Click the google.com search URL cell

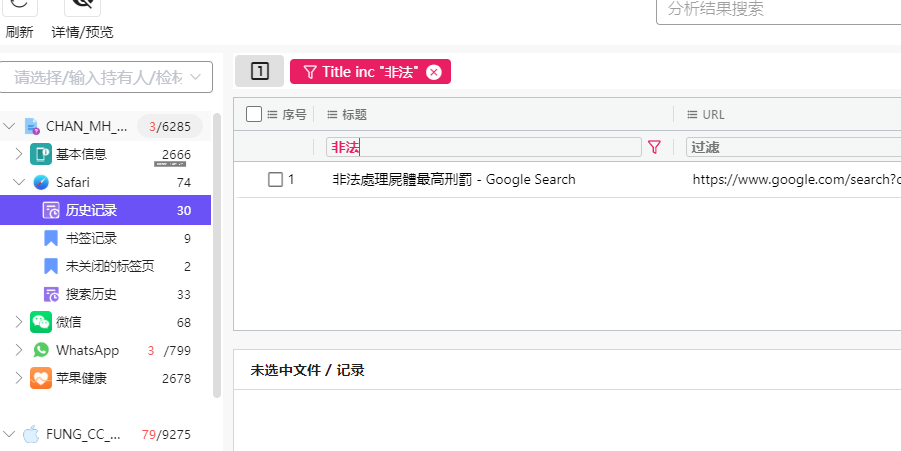pyautogui.click(x=796, y=180)
